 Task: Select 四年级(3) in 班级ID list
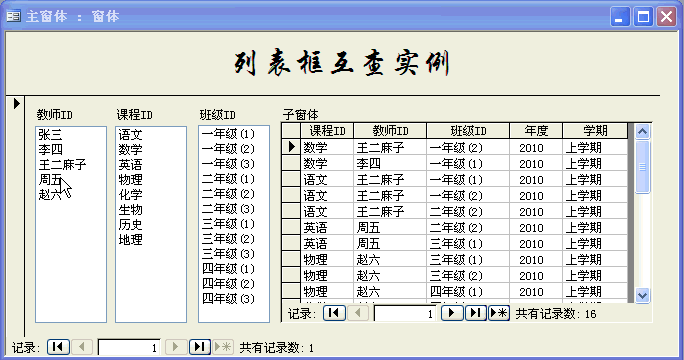pos(228,298)
